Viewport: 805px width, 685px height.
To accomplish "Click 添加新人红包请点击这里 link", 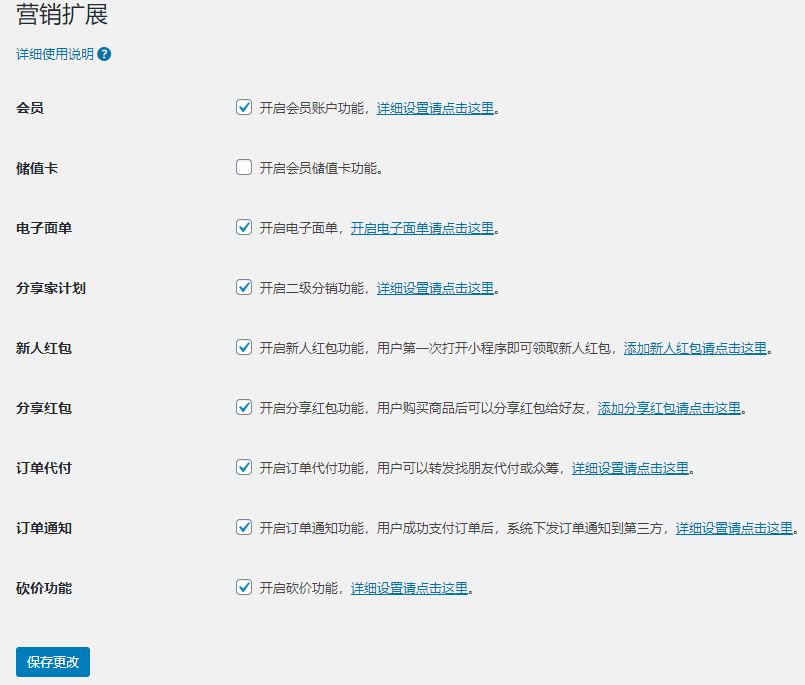I will tap(695, 348).
